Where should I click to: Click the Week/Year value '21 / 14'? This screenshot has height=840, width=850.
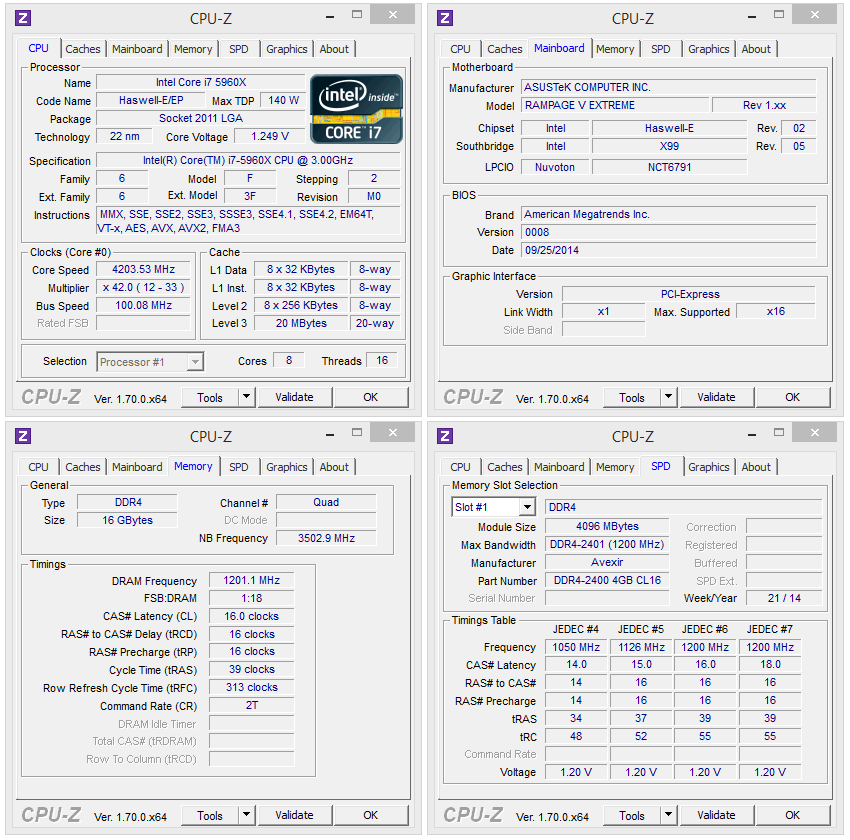(784, 598)
